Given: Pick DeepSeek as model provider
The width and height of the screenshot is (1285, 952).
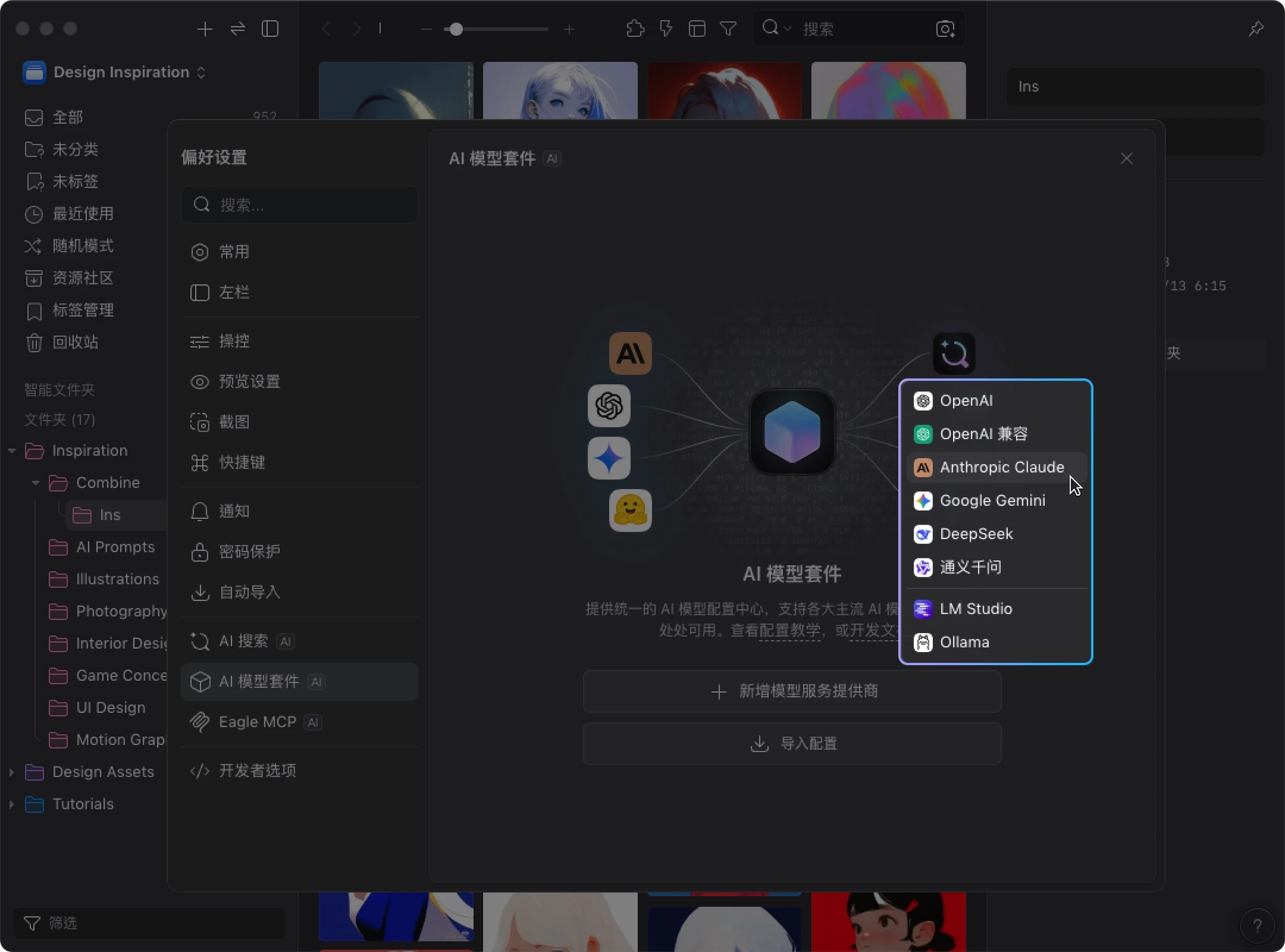Looking at the screenshot, I should (976, 534).
